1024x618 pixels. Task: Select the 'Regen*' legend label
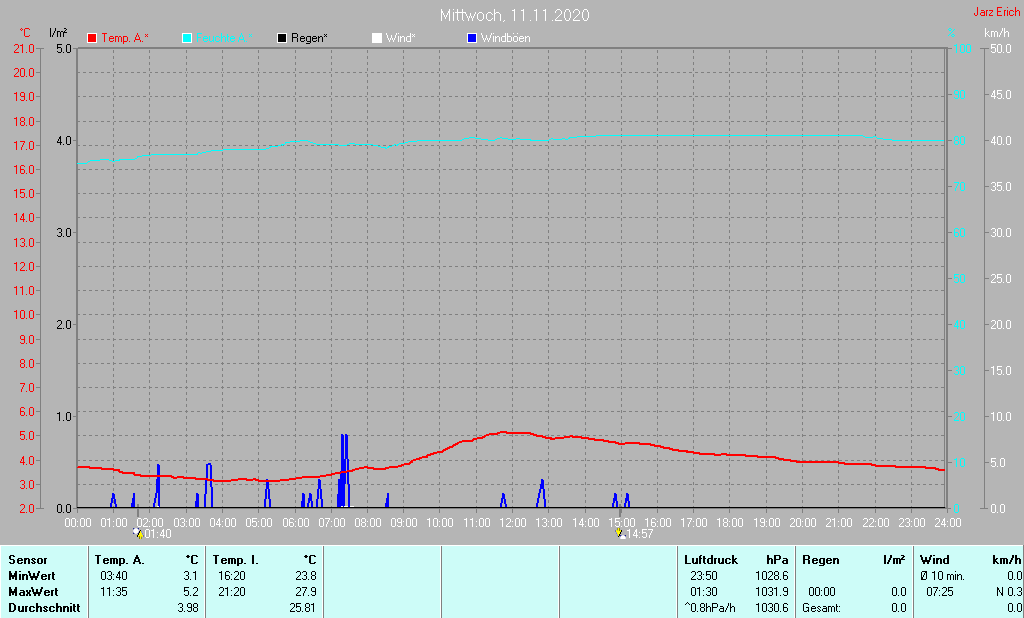[309, 38]
